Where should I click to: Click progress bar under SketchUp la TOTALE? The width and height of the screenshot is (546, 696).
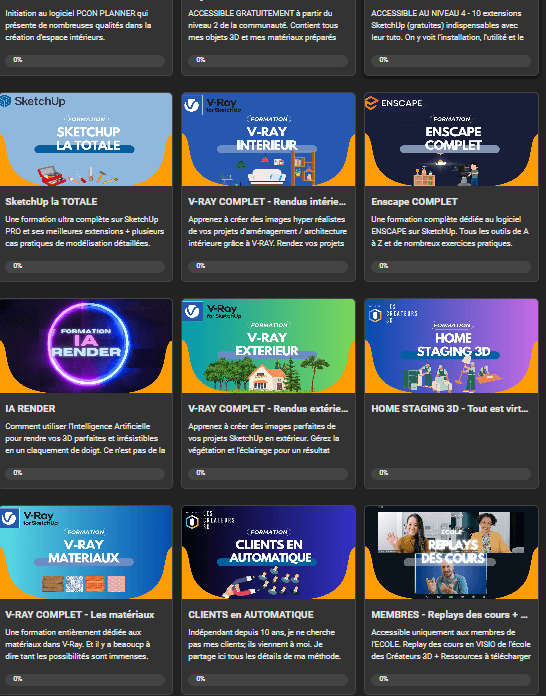[x=85, y=266]
